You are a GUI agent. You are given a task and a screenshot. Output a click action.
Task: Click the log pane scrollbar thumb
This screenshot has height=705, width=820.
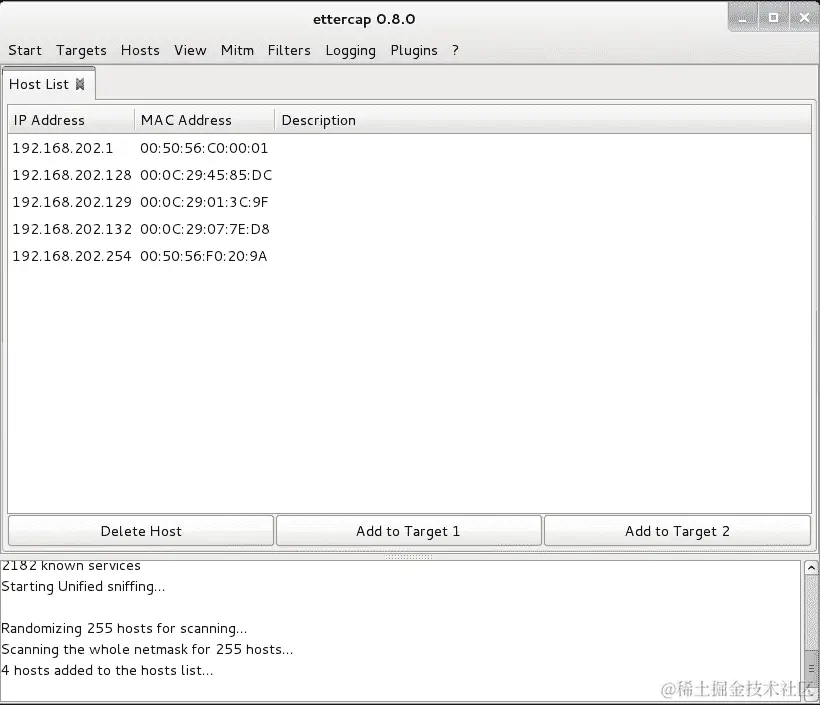[x=811, y=669]
